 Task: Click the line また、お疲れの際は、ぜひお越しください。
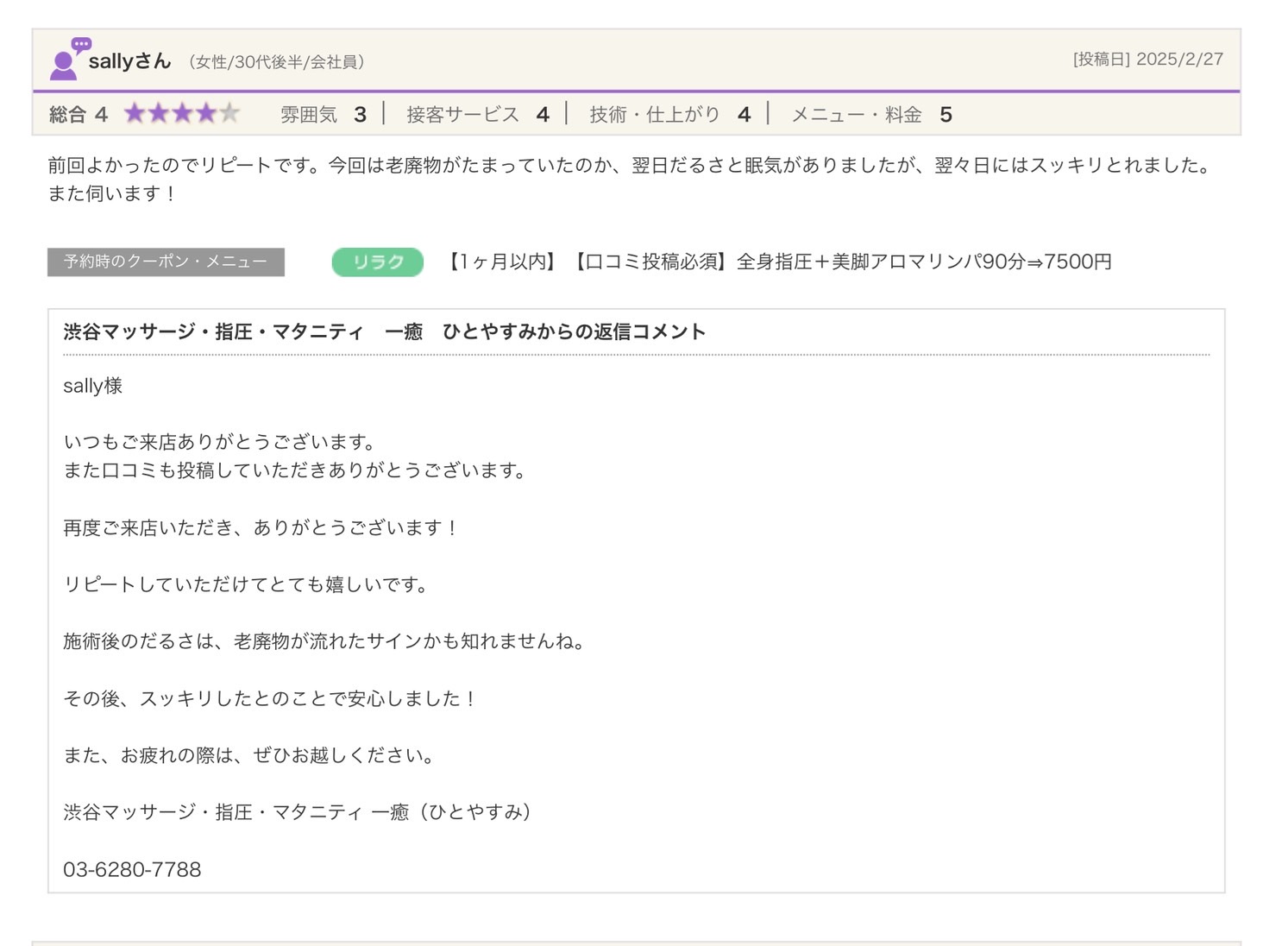250,755
